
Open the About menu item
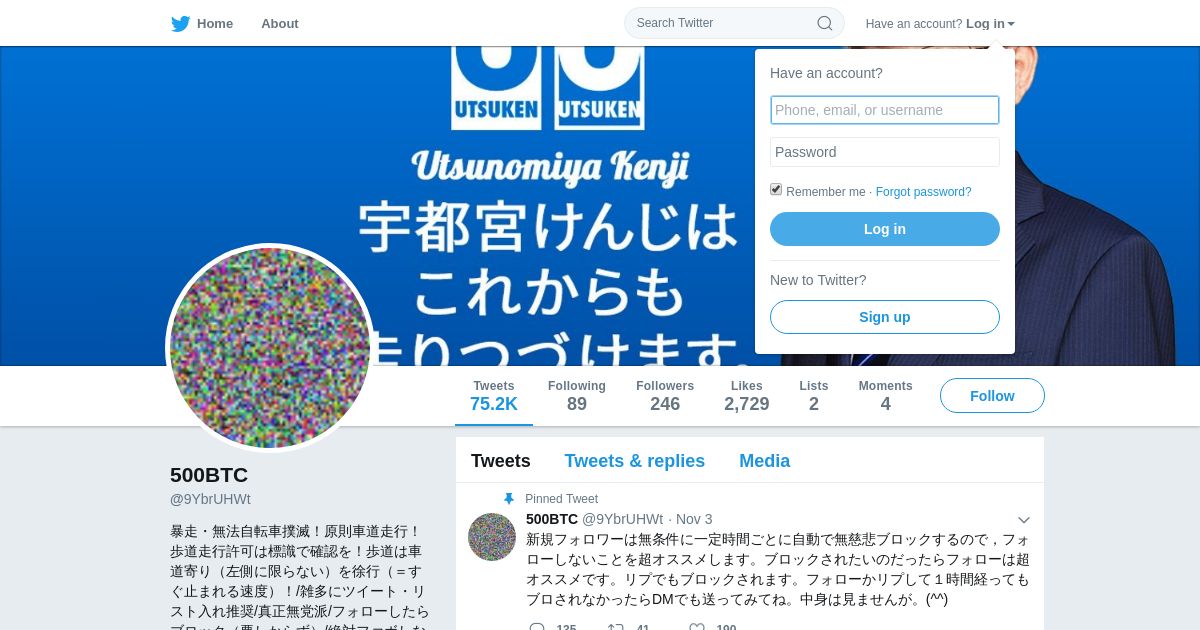coord(280,24)
